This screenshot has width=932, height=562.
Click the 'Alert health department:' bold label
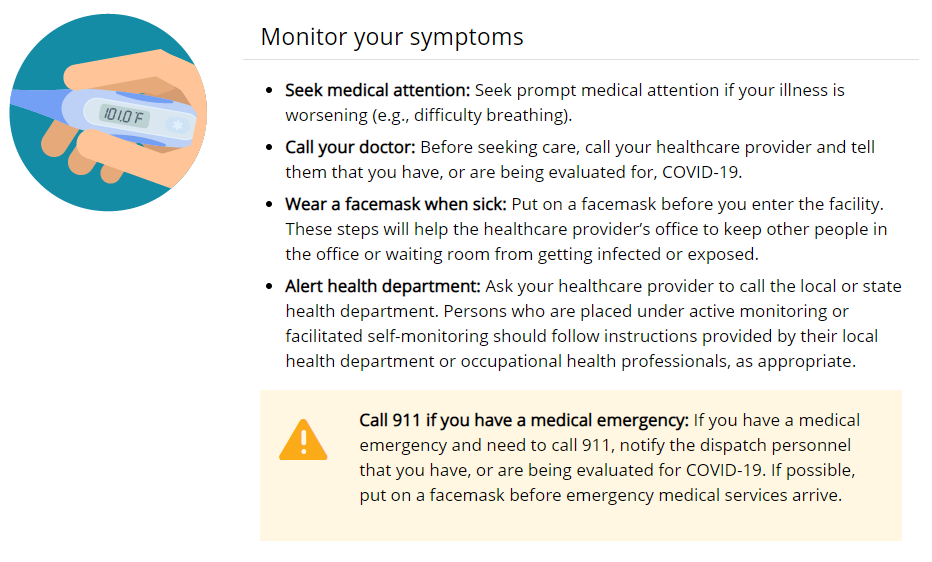[x=383, y=286]
